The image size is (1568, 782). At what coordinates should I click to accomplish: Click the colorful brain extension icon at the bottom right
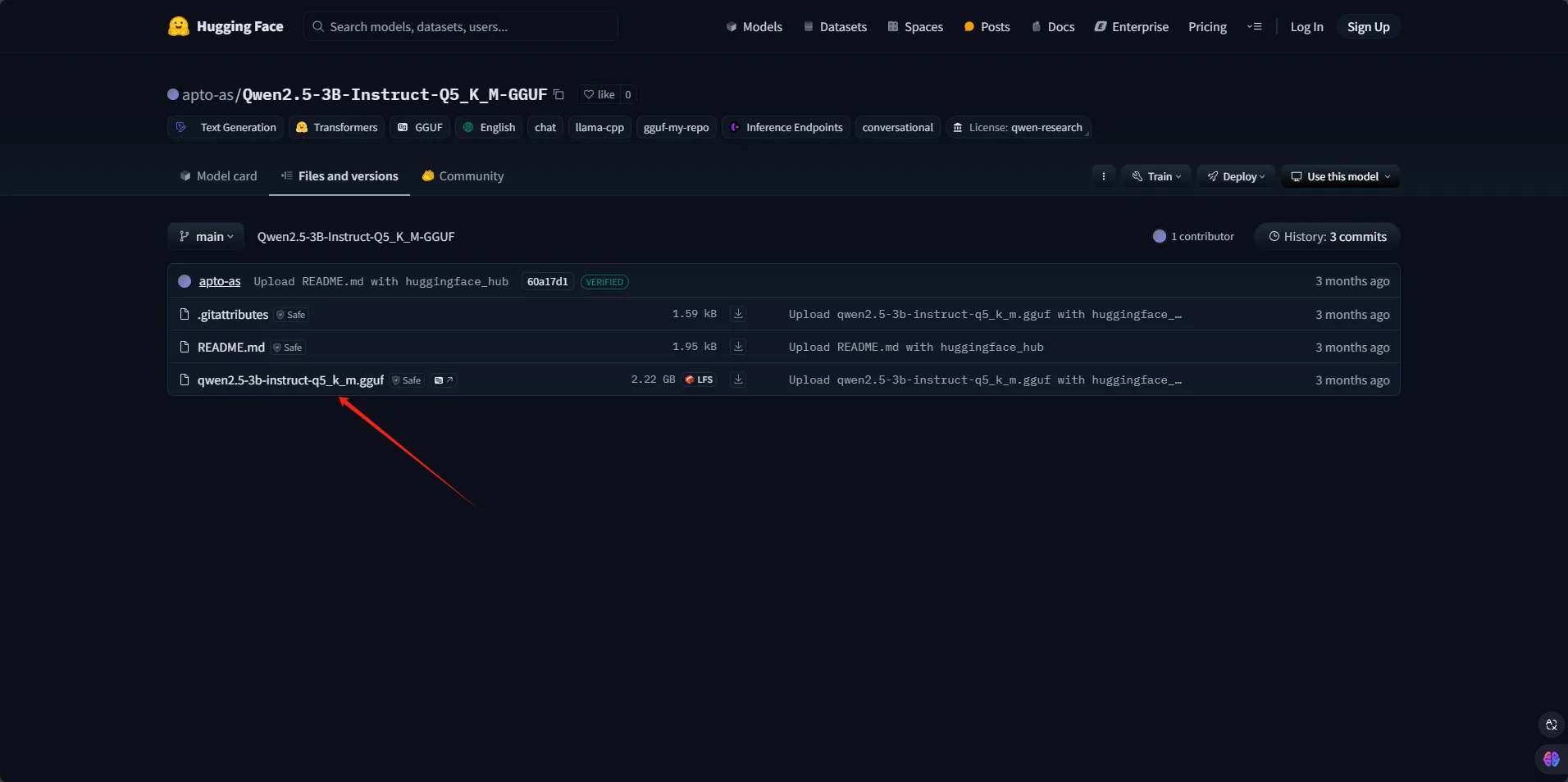point(1551,759)
